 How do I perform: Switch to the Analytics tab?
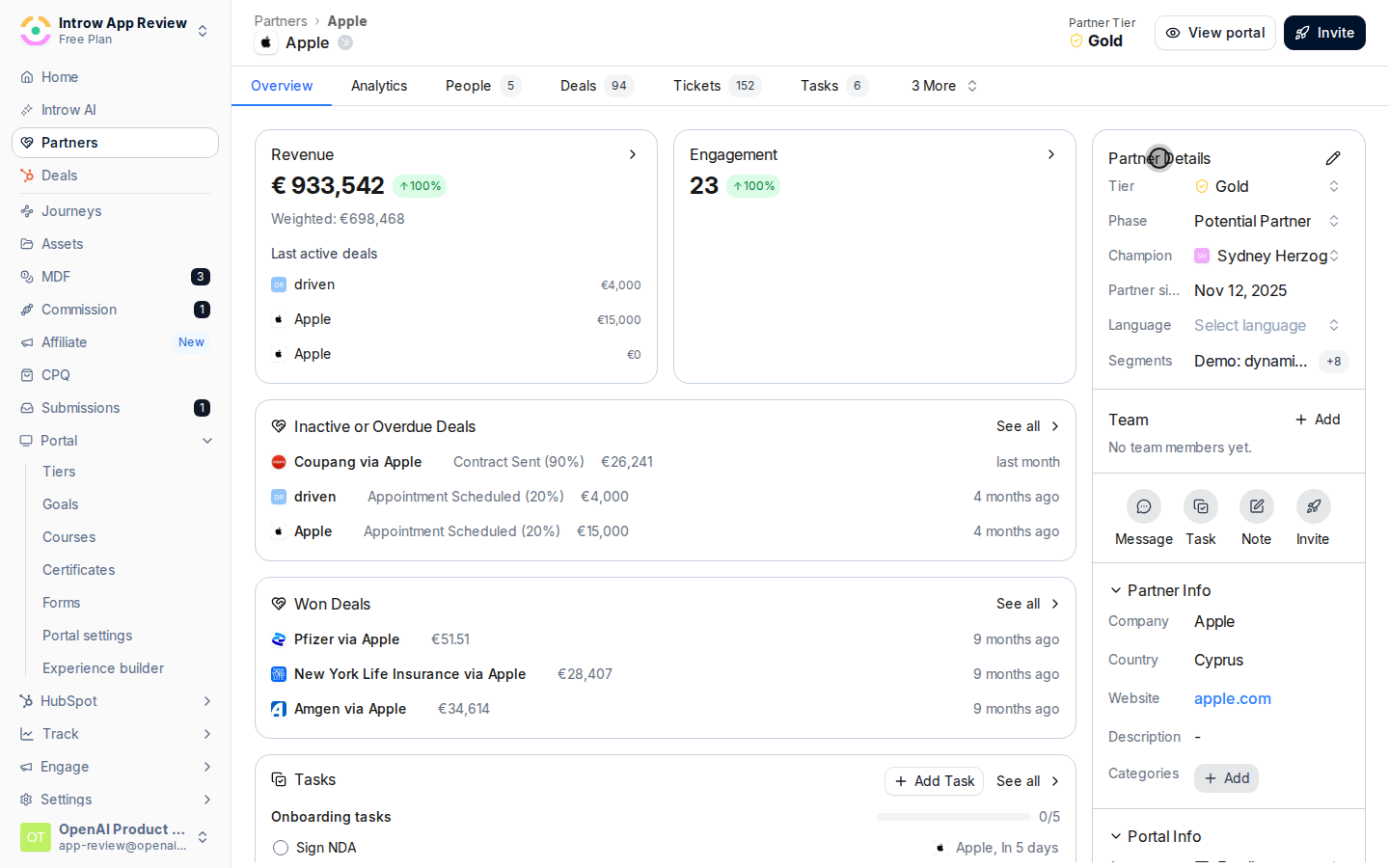click(379, 86)
